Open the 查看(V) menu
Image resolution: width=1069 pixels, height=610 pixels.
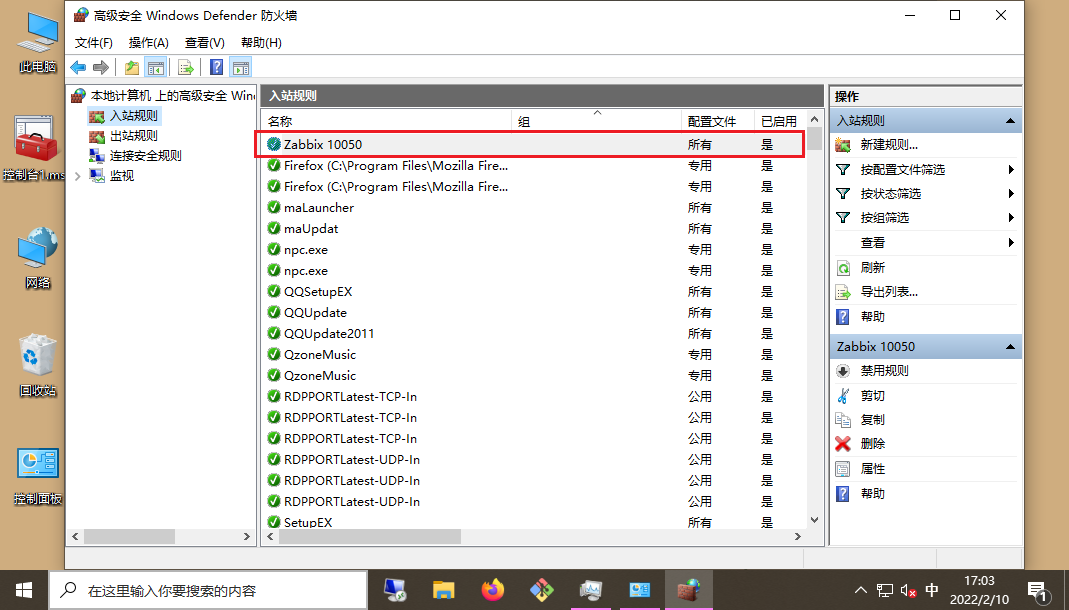pyautogui.click(x=205, y=42)
